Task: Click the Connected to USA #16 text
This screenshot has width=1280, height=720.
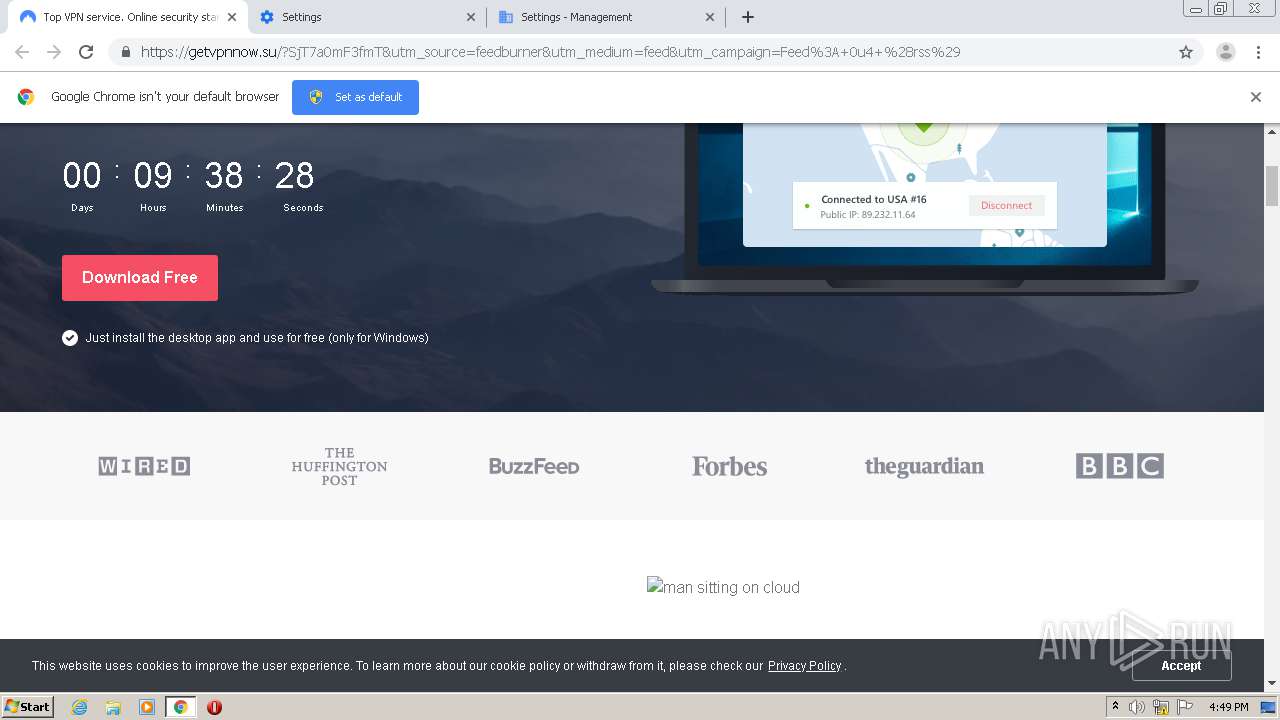Action: [874, 199]
